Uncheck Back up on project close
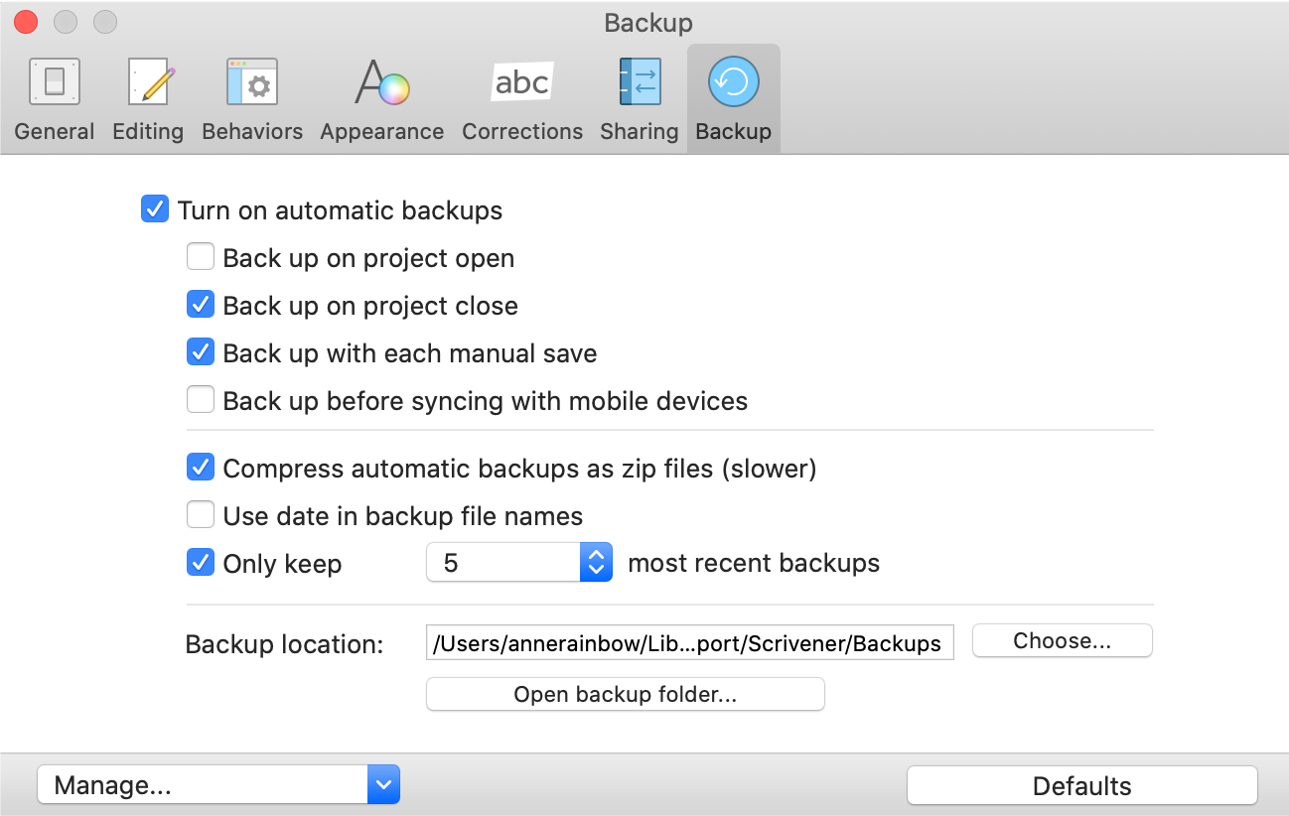The image size is (1289, 816). [x=201, y=305]
